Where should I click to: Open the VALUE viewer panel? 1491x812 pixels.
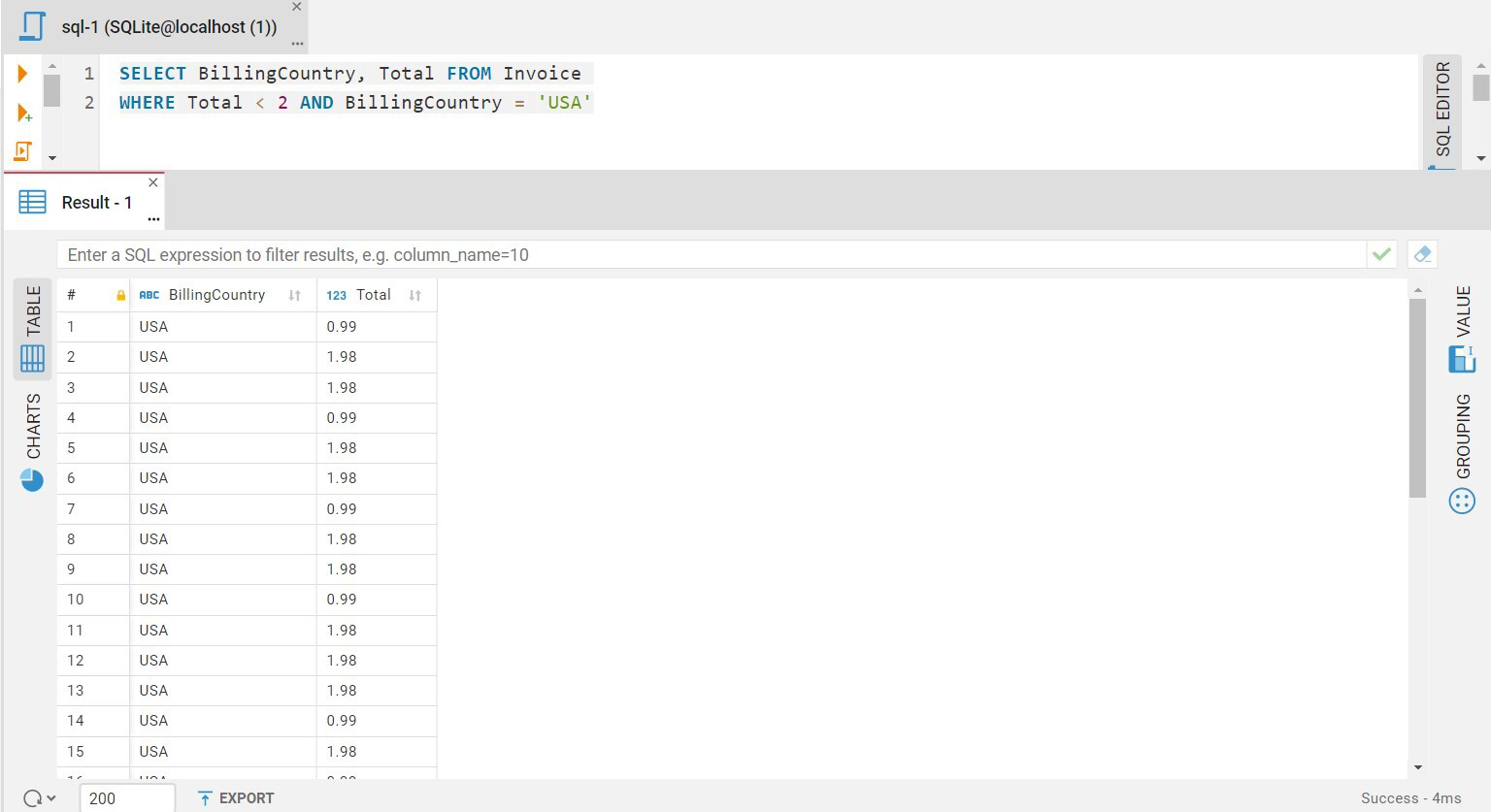coord(1464,330)
